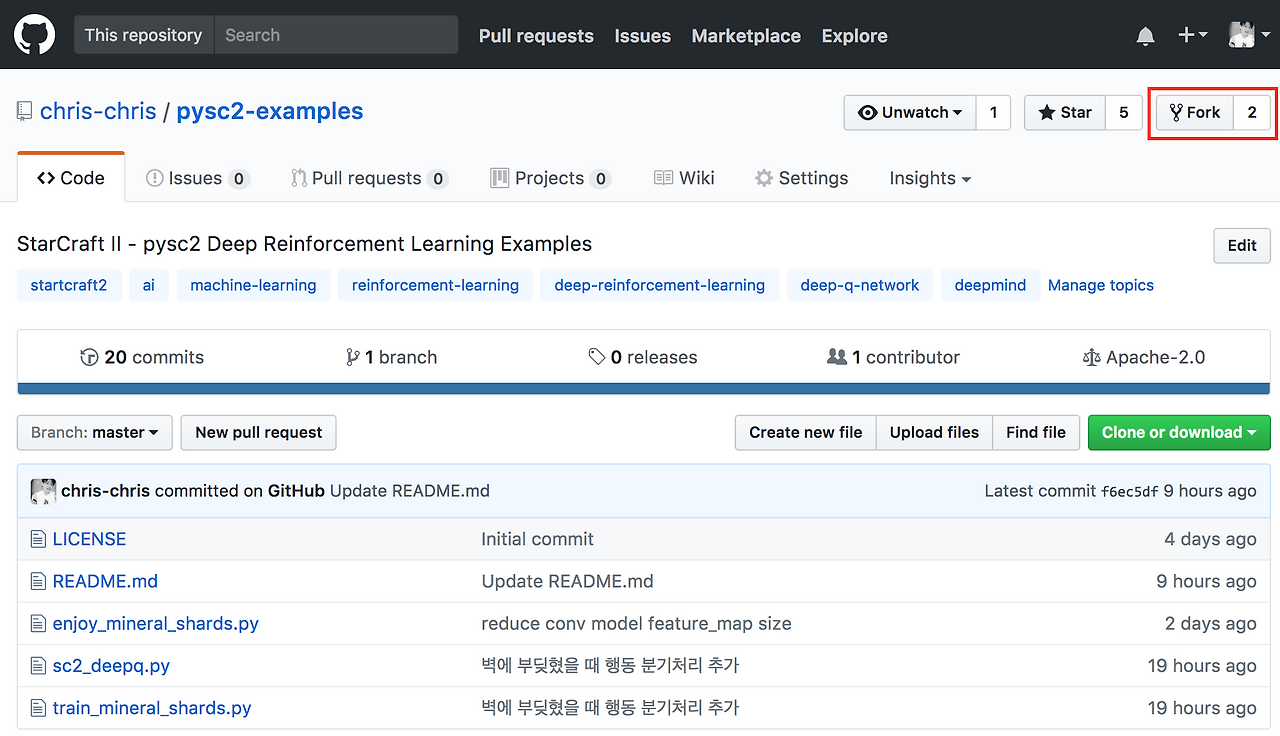Viewport: 1280px width, 736px height.
Task: View the 1 branch list
Action: tap(391, 357)
